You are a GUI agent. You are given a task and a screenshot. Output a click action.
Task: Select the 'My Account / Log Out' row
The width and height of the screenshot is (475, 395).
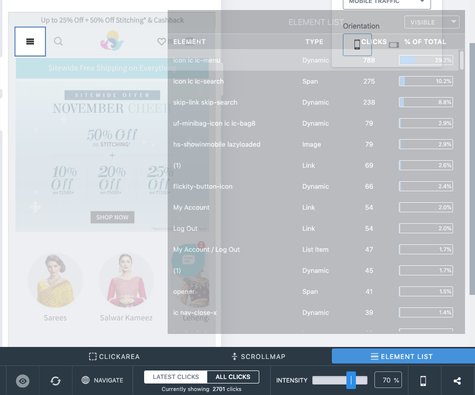(313, 249)
